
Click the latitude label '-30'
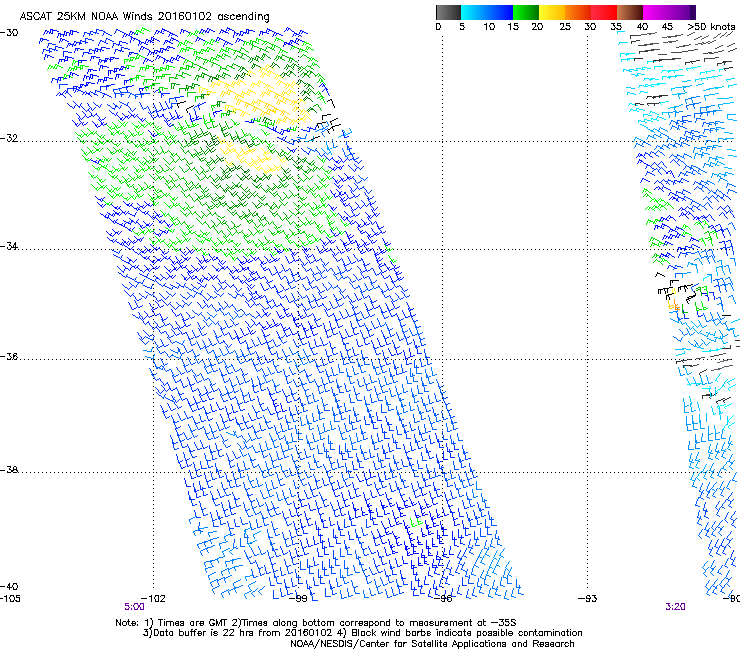click(9, 33)
